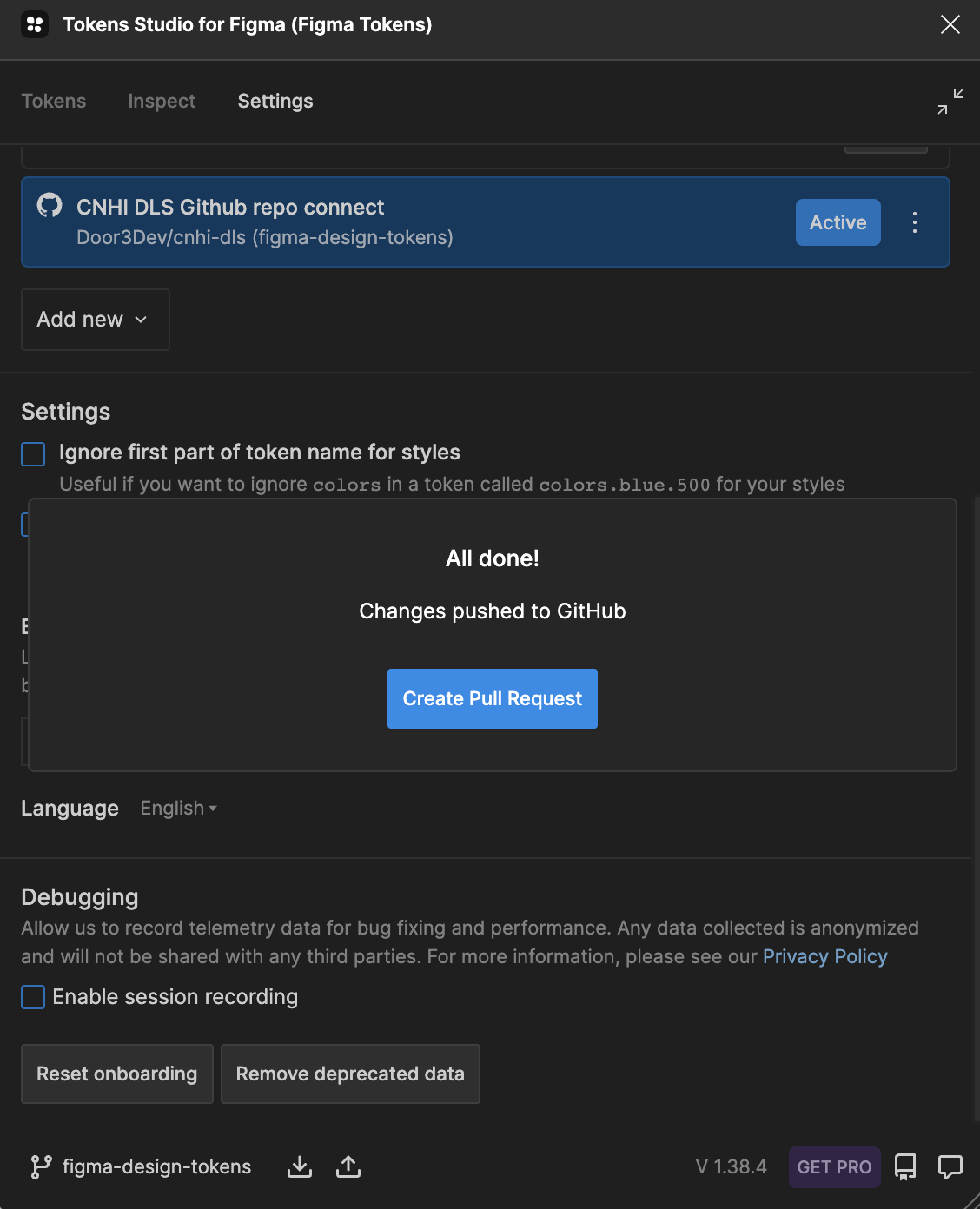The height and width of the screenshot is (1209, 980).
Task: Open the feedback chat bubble icon
Action: 950,1166
